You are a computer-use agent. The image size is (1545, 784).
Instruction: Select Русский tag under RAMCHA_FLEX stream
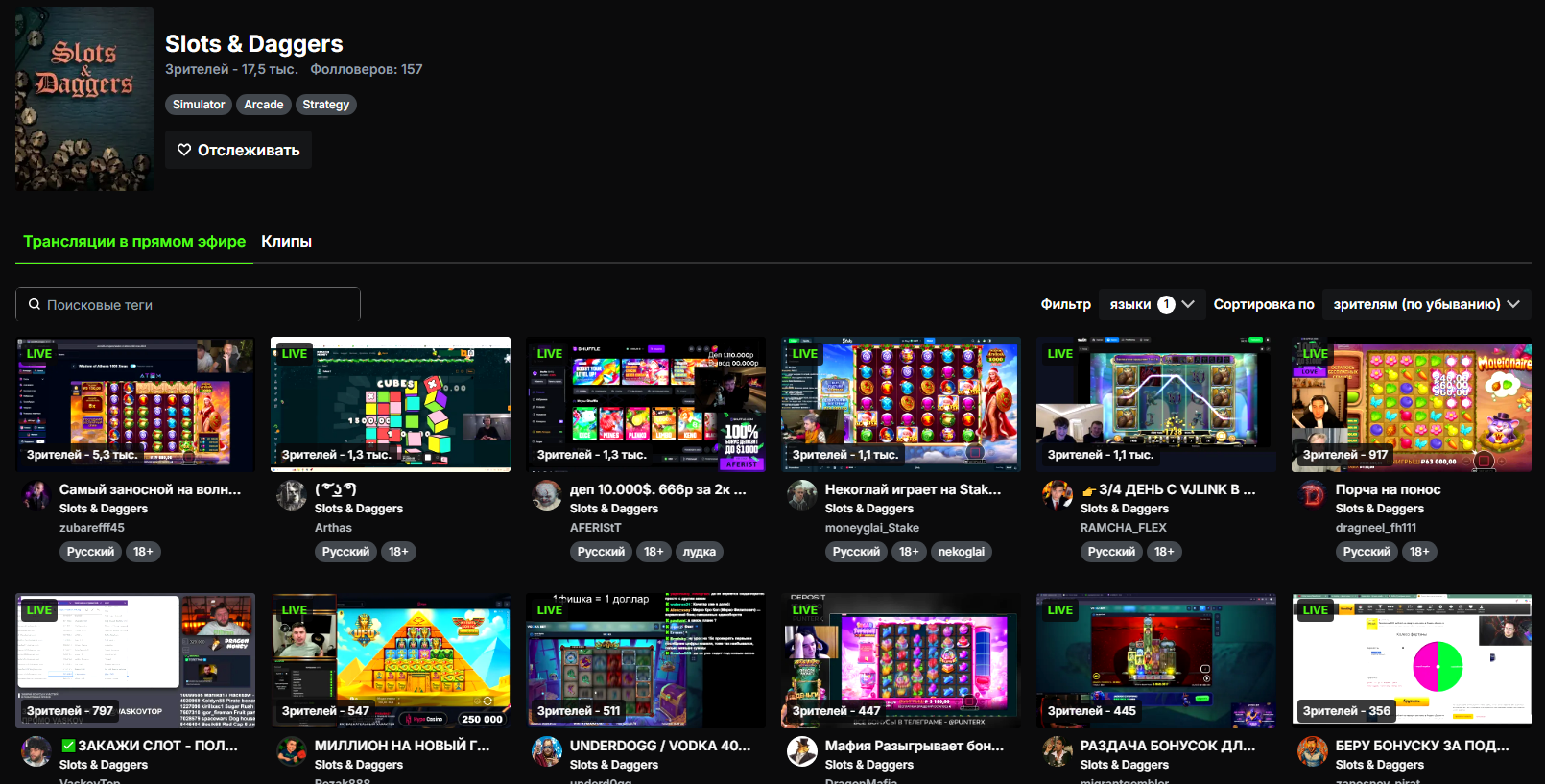point(1111,552)
